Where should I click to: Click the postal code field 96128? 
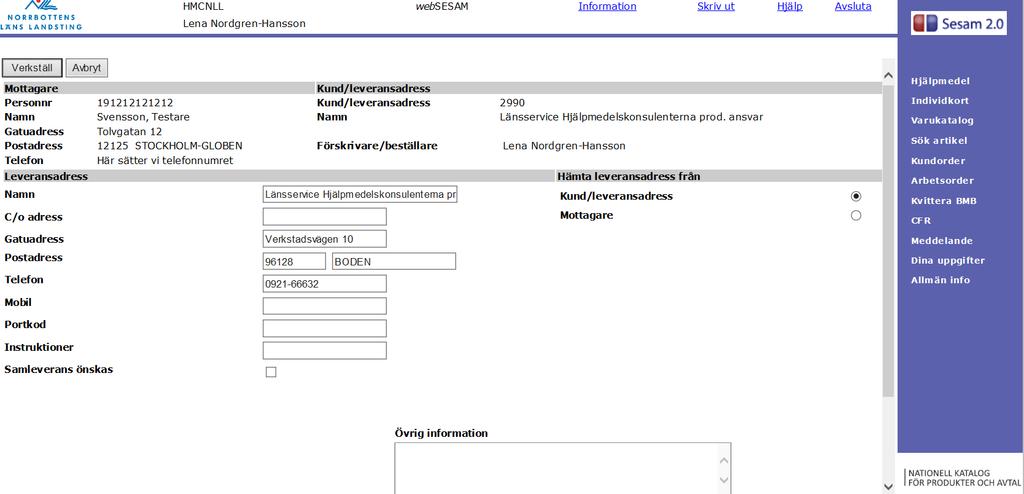pos(294,261)
